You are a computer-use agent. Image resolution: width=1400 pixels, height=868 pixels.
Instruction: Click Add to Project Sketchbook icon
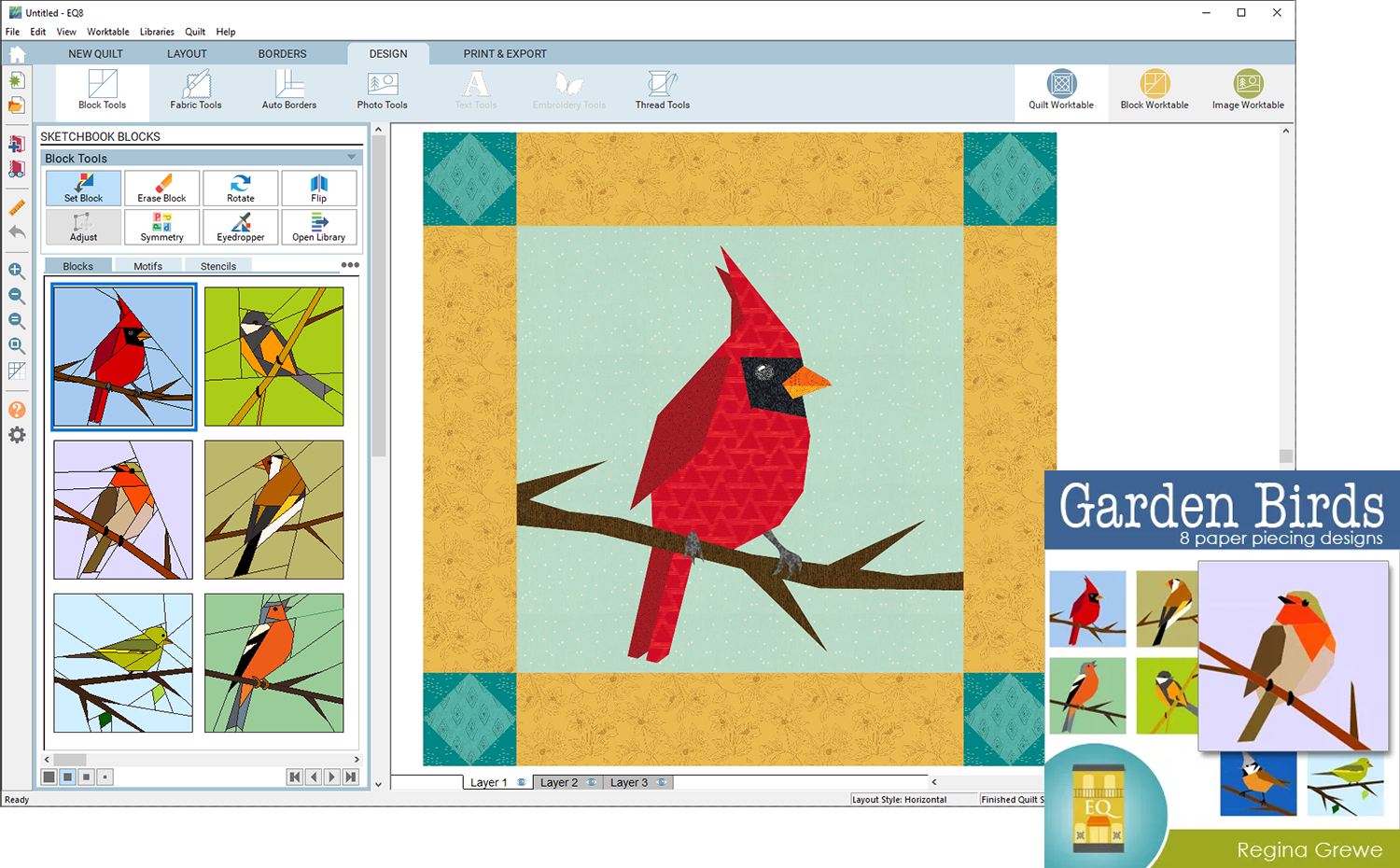click(17, 145)
